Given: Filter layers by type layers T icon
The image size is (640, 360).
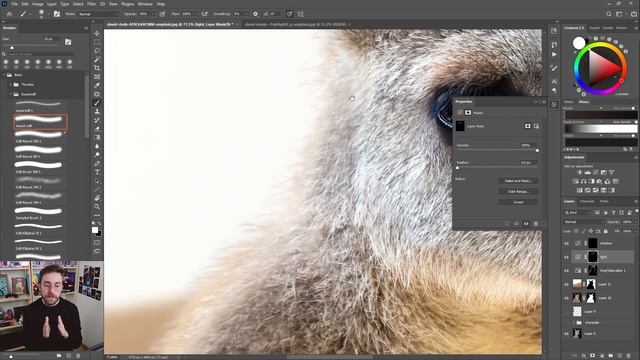Looking at the screenshot, I should tap(613, 213).
